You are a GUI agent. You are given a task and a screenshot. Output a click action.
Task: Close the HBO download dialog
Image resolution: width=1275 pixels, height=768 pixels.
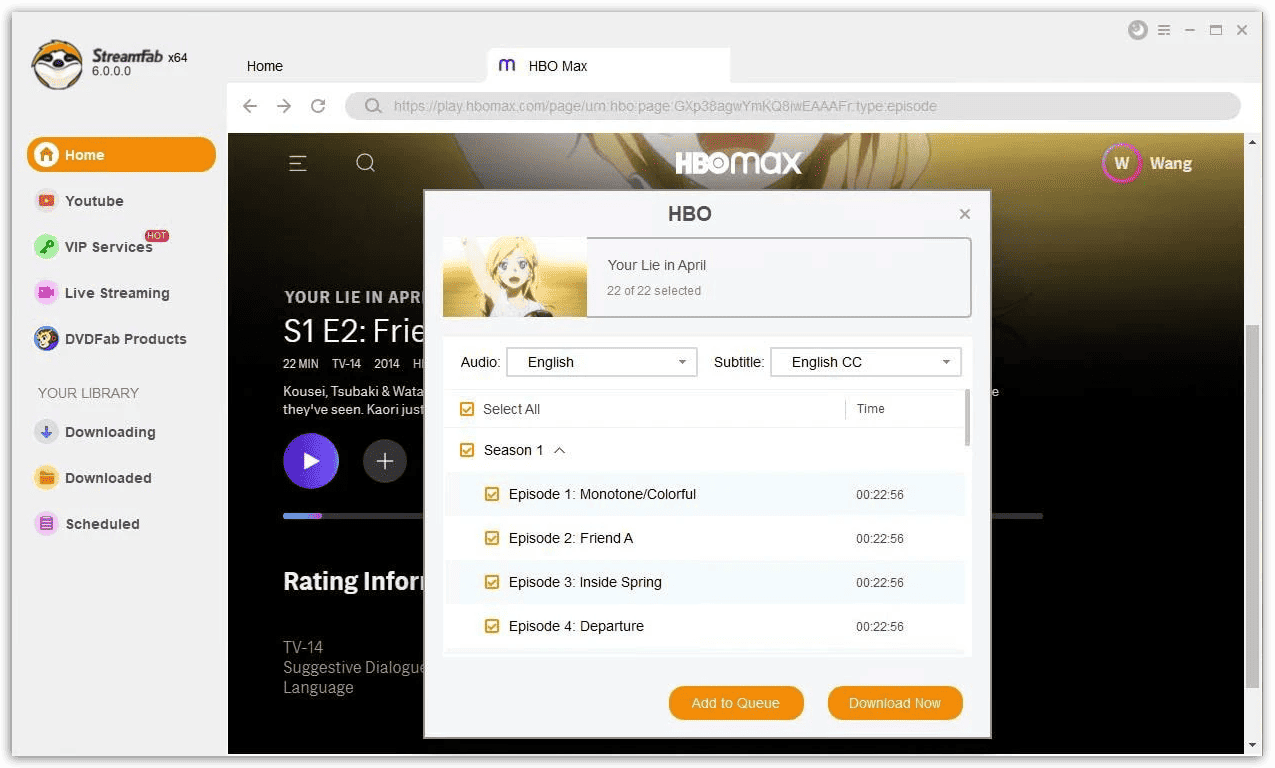(x=965, y=214)
